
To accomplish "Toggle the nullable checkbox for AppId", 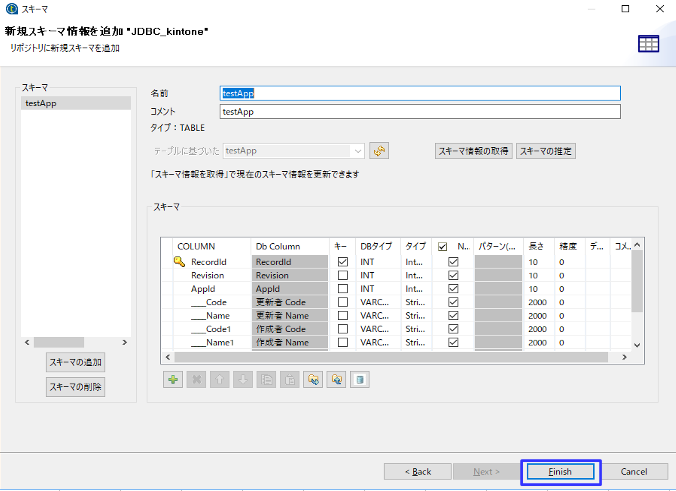I will (x=453, y=288).
